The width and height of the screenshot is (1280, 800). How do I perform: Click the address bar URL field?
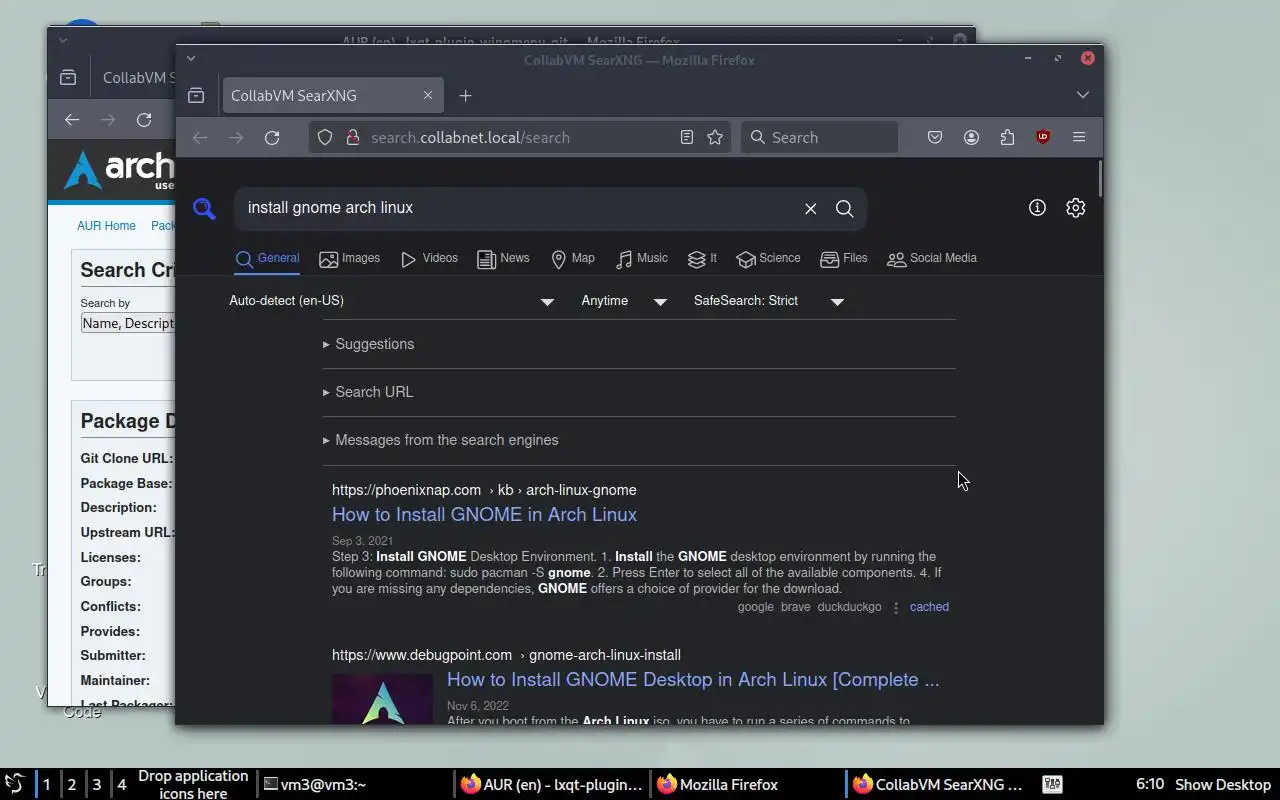[x=520, y=137]
